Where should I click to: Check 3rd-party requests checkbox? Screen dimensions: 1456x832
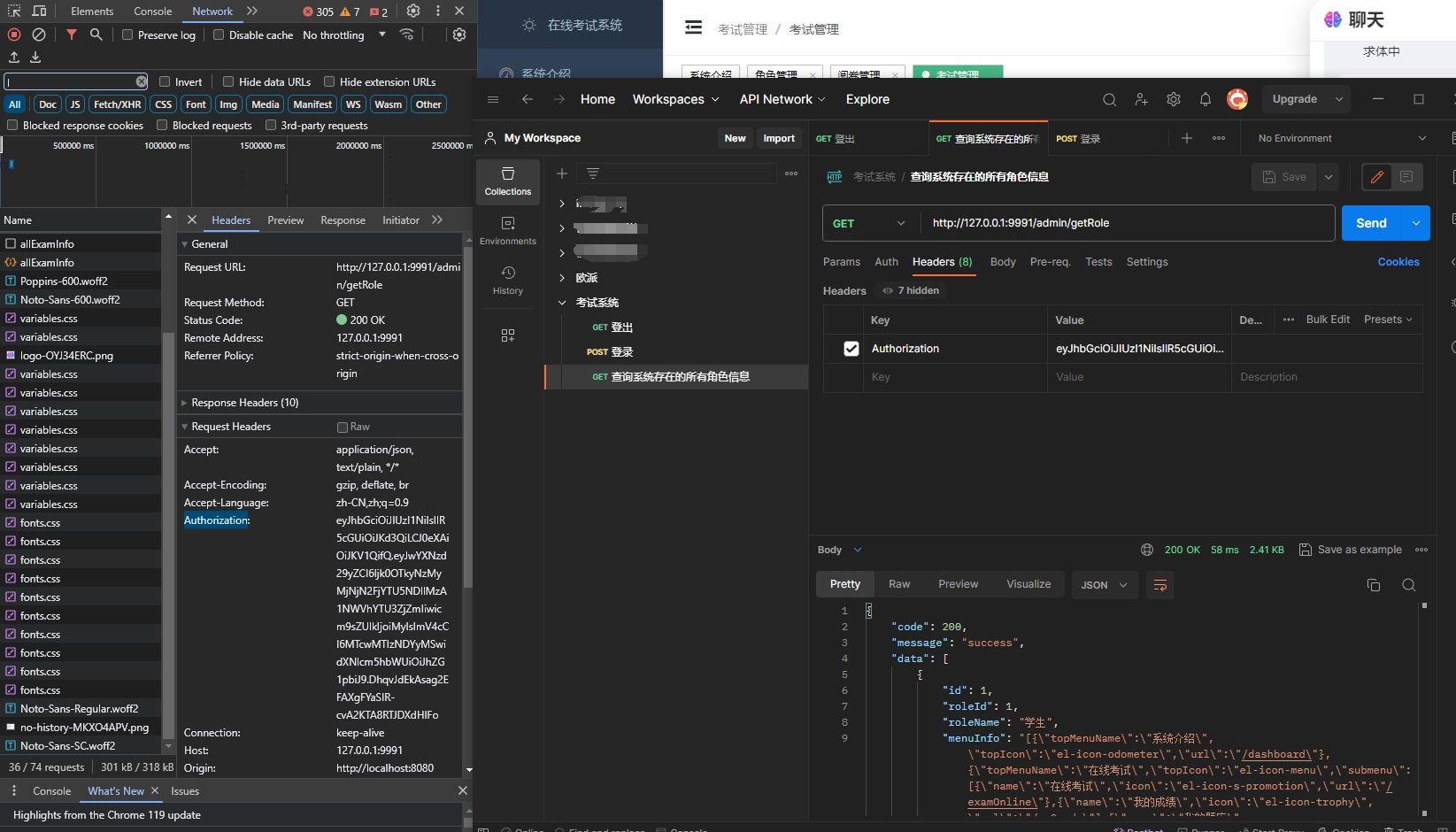(x=271, y=126)
